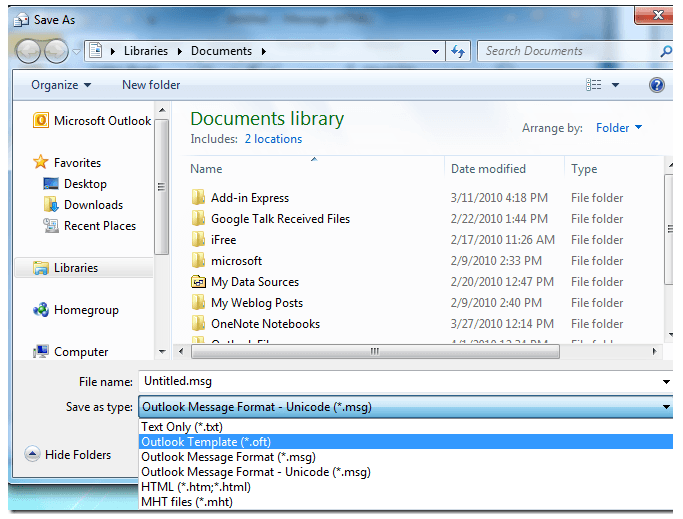Expand the address bar history dropdown arrow
The height and width of the screenshot is (519, 683).
click(435, 51)
